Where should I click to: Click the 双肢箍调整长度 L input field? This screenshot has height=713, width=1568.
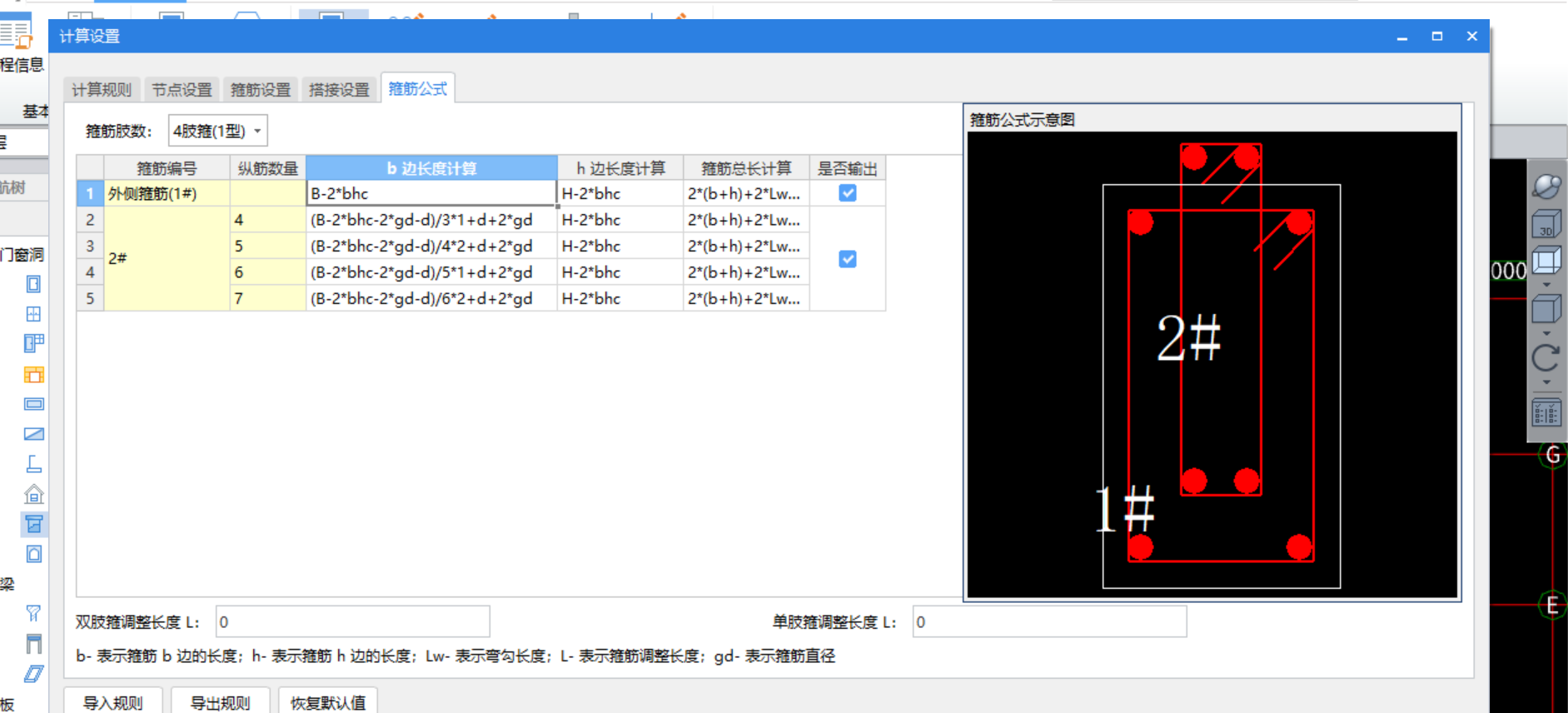pyautogui.click(x=352, y=621)
